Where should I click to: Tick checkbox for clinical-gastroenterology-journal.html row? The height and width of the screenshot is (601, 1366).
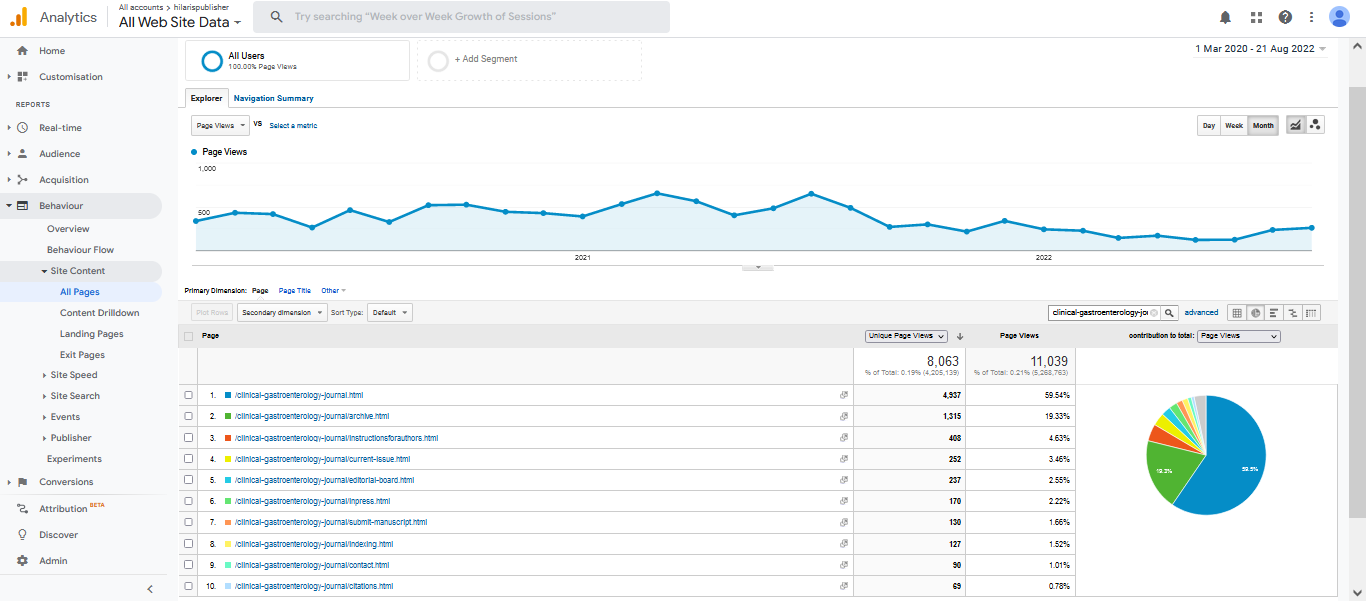[189, 395]
